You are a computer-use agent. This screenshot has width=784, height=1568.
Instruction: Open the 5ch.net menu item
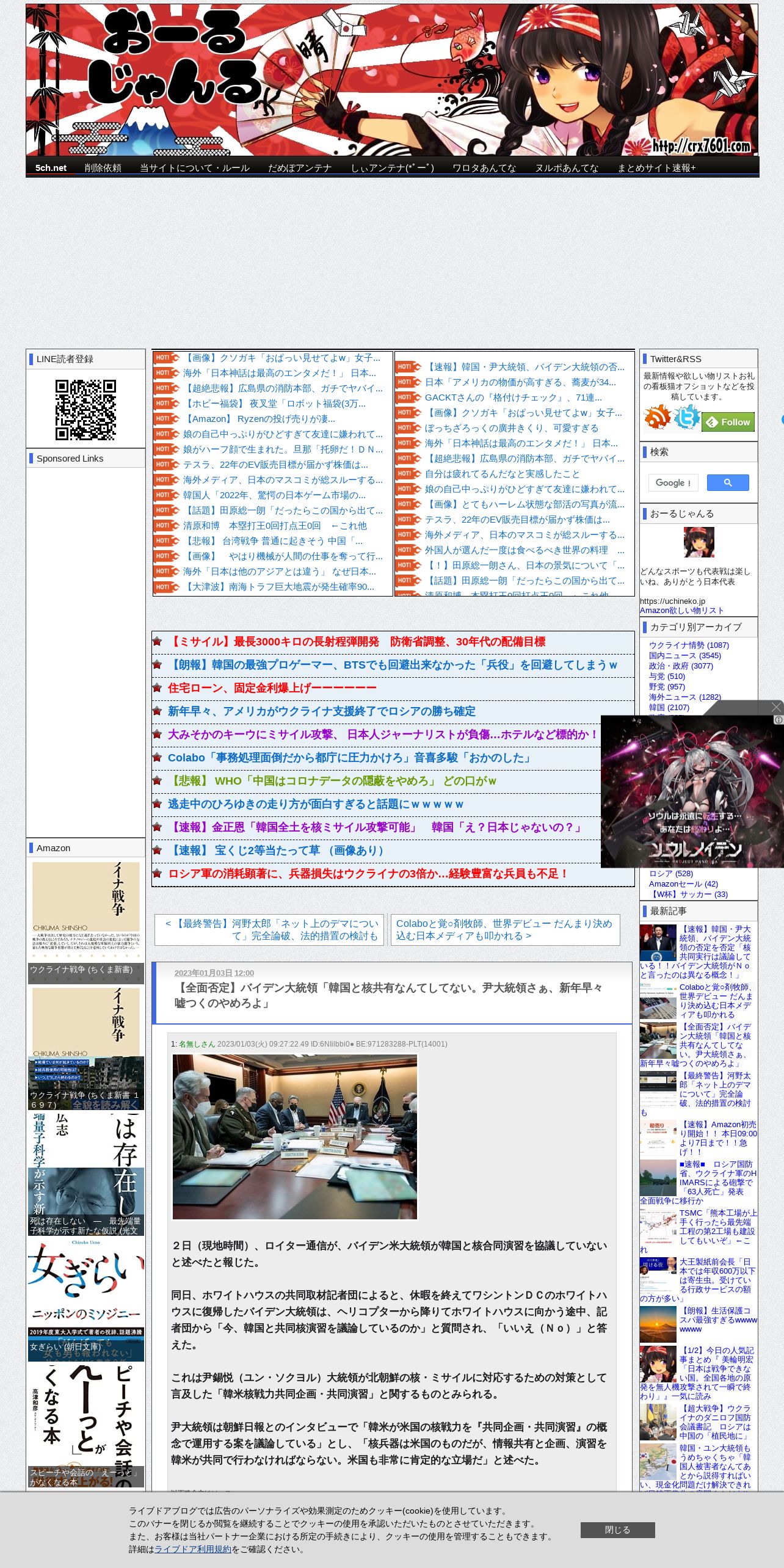(51, 168)
